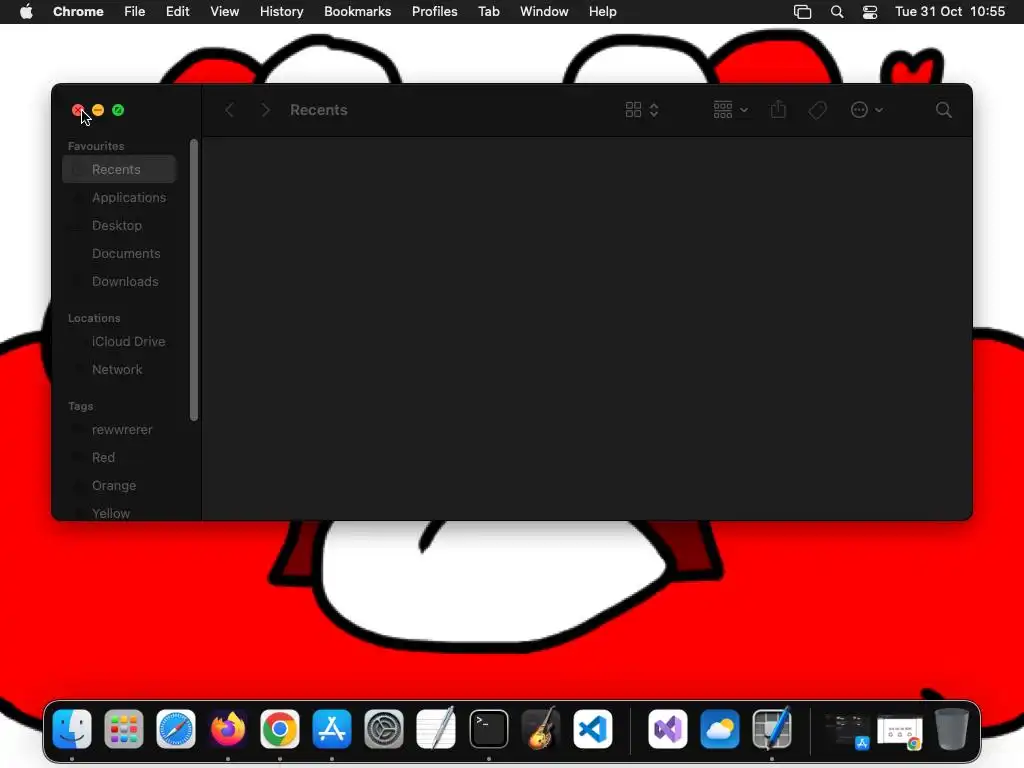
Task: Click the Favourites section header
Action: click(96, 146)
